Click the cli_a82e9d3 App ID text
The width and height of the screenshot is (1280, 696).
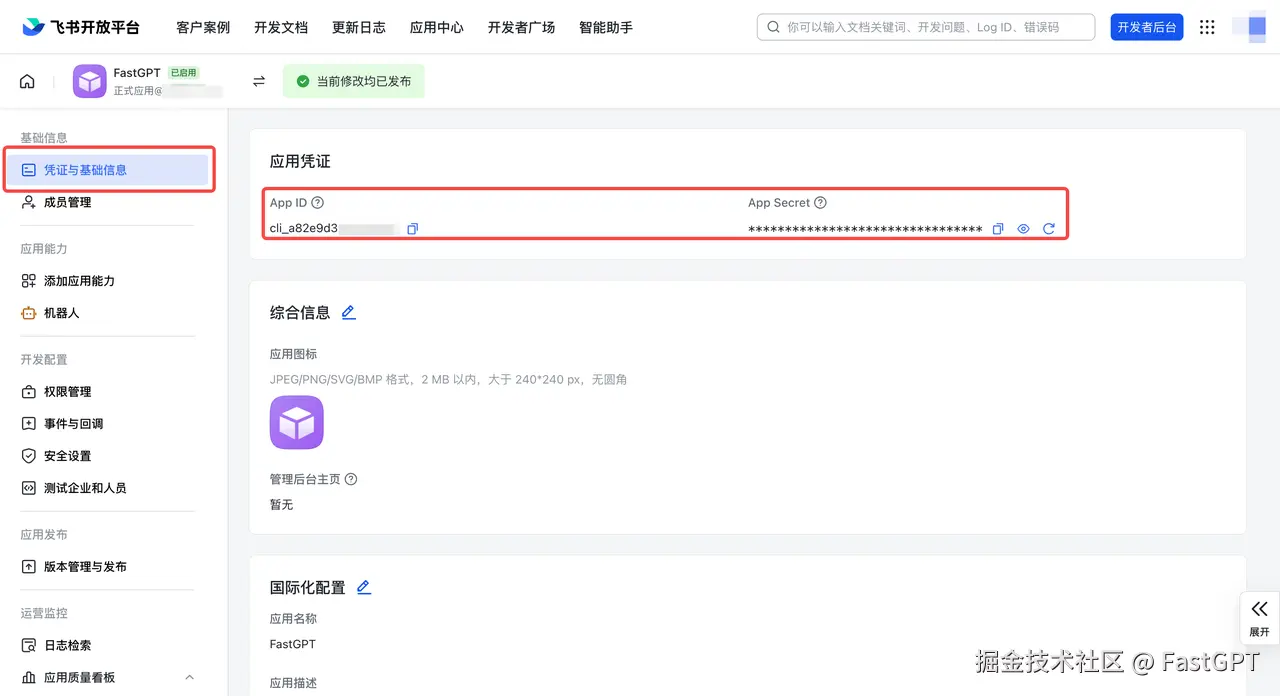(304, 229)
